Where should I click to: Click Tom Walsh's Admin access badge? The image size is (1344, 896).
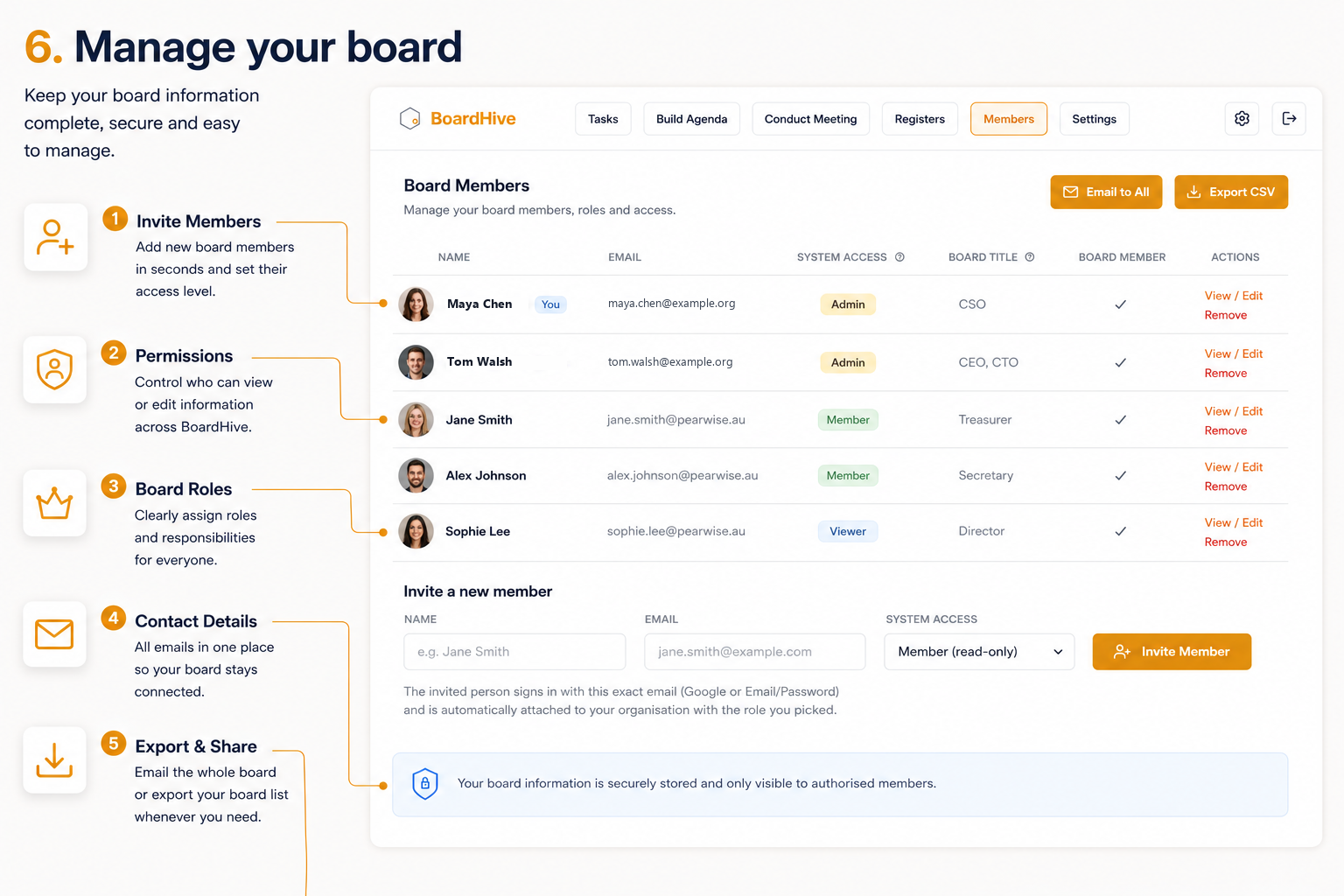click(x=848, y=362)
